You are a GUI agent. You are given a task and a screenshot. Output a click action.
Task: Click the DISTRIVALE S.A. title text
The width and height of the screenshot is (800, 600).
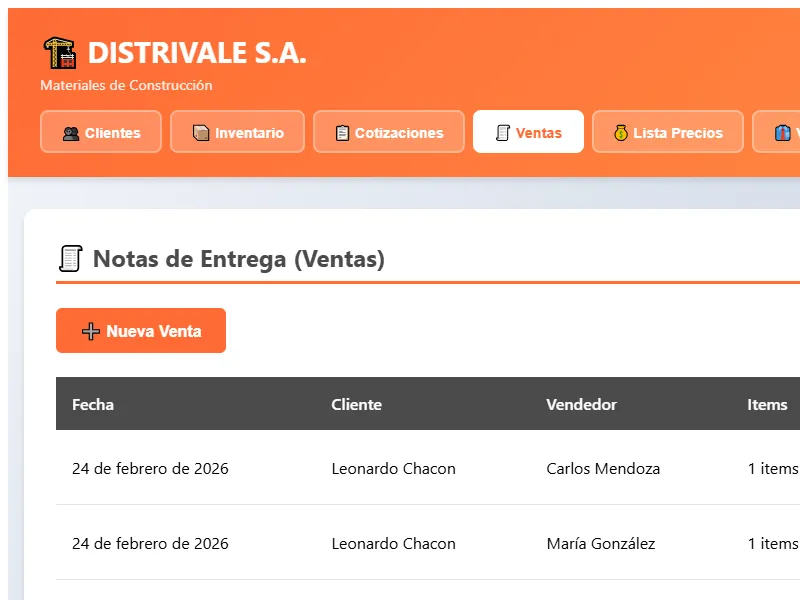198,54
